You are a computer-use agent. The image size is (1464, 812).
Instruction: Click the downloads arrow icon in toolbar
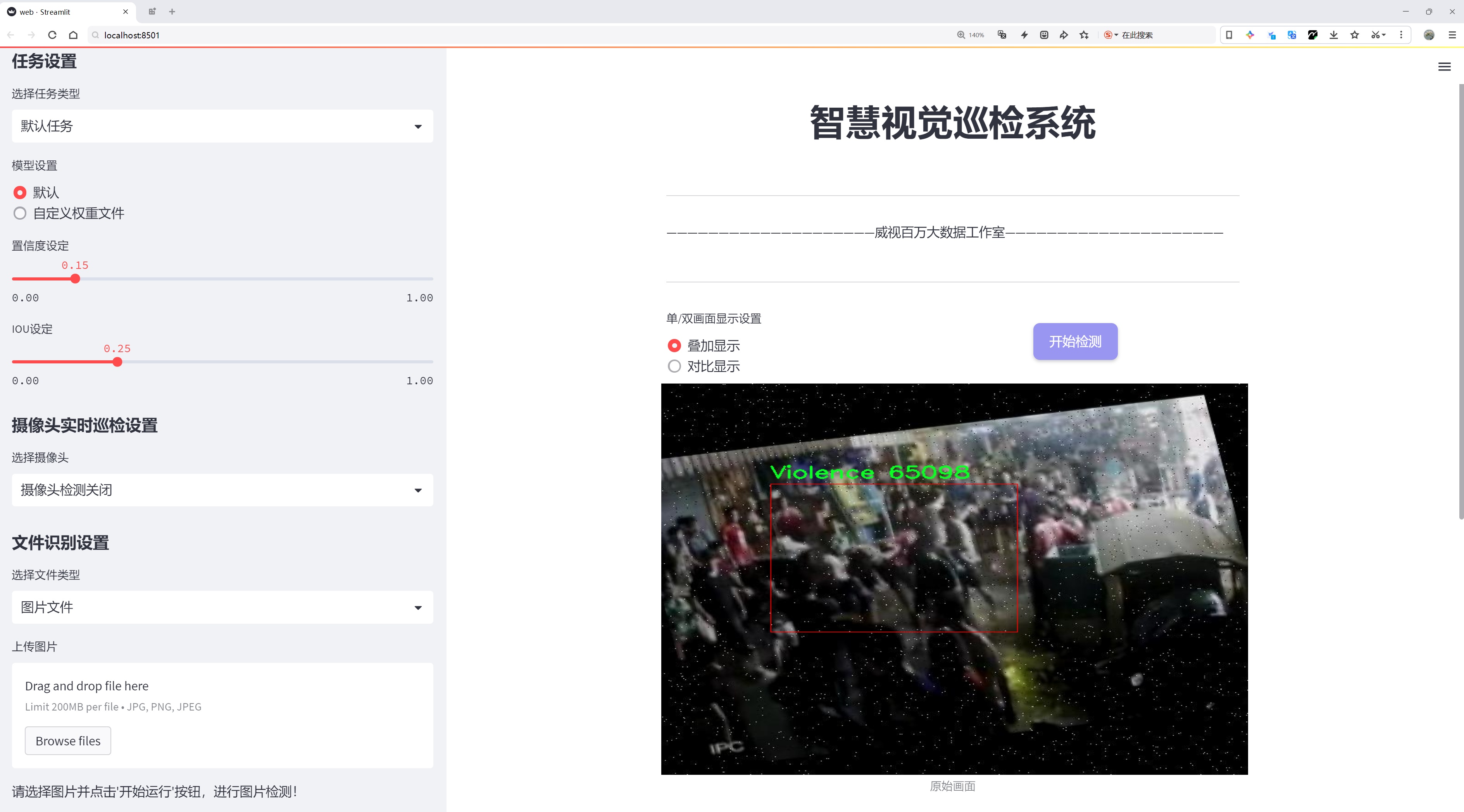coord(1334,35)
